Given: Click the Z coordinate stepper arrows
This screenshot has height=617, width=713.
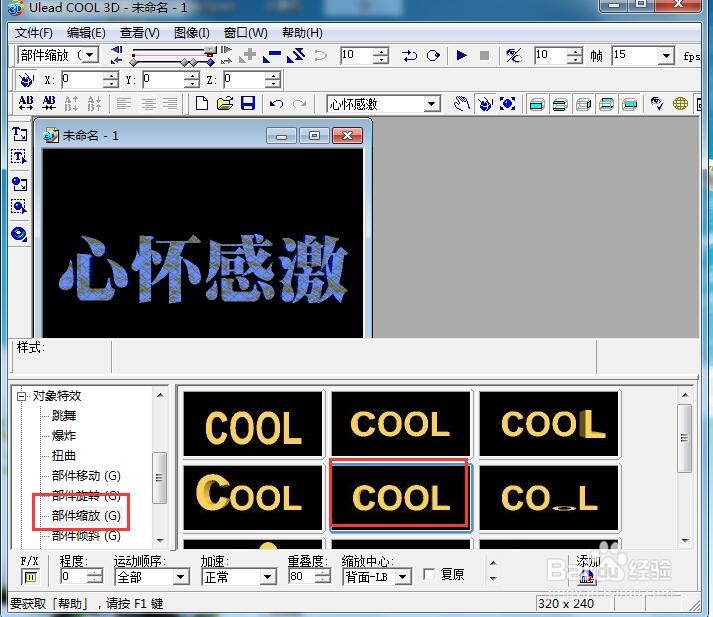Looking at the screenshot, I should (x=272, y=80).
